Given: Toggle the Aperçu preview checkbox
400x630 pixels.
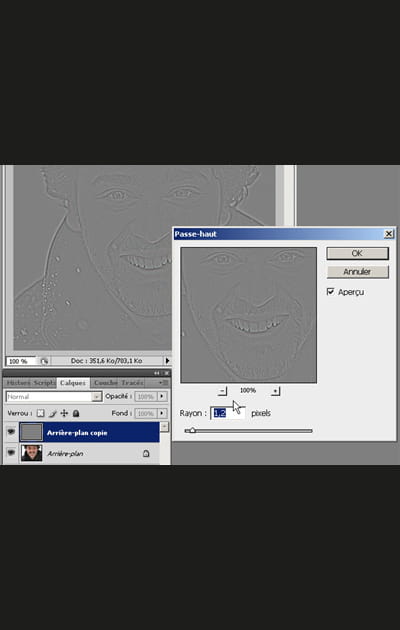Looking at the screenshot, I should pyautogui.click(x=331, y=292).
